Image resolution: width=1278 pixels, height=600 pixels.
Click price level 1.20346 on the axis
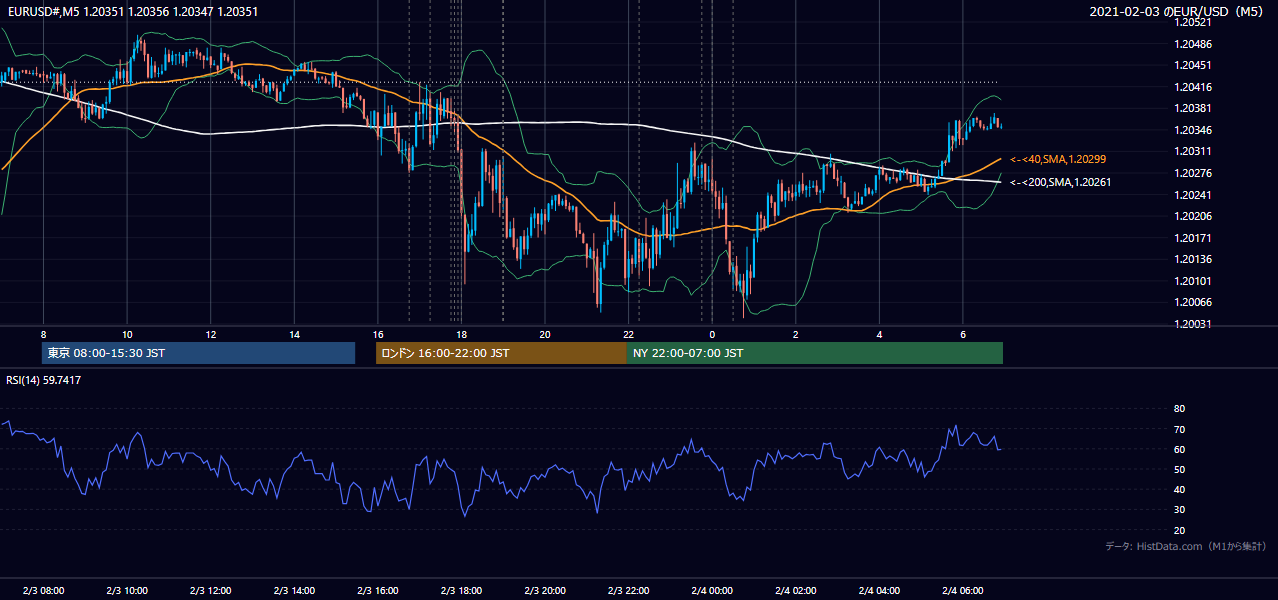(x=1193, y=130)
